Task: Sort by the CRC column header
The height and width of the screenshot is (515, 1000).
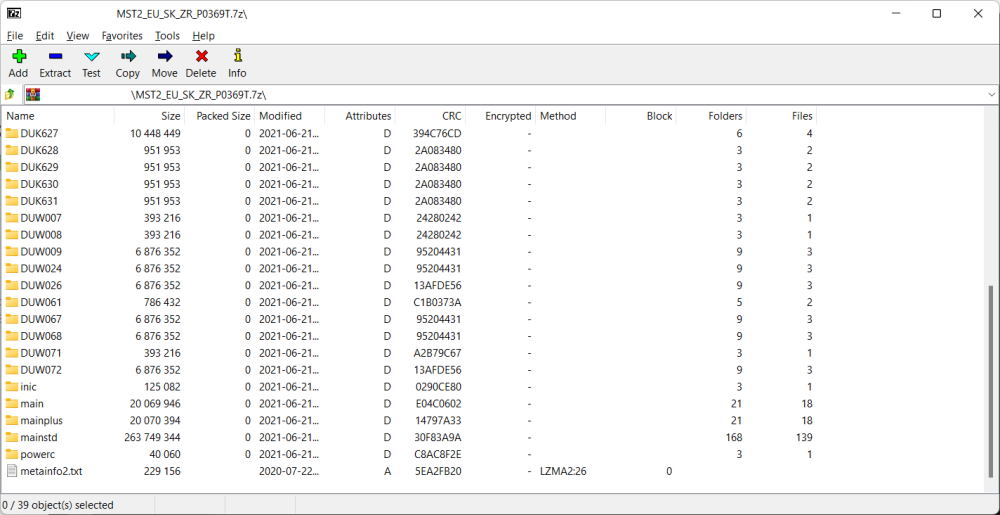Action: pos(430,116)
